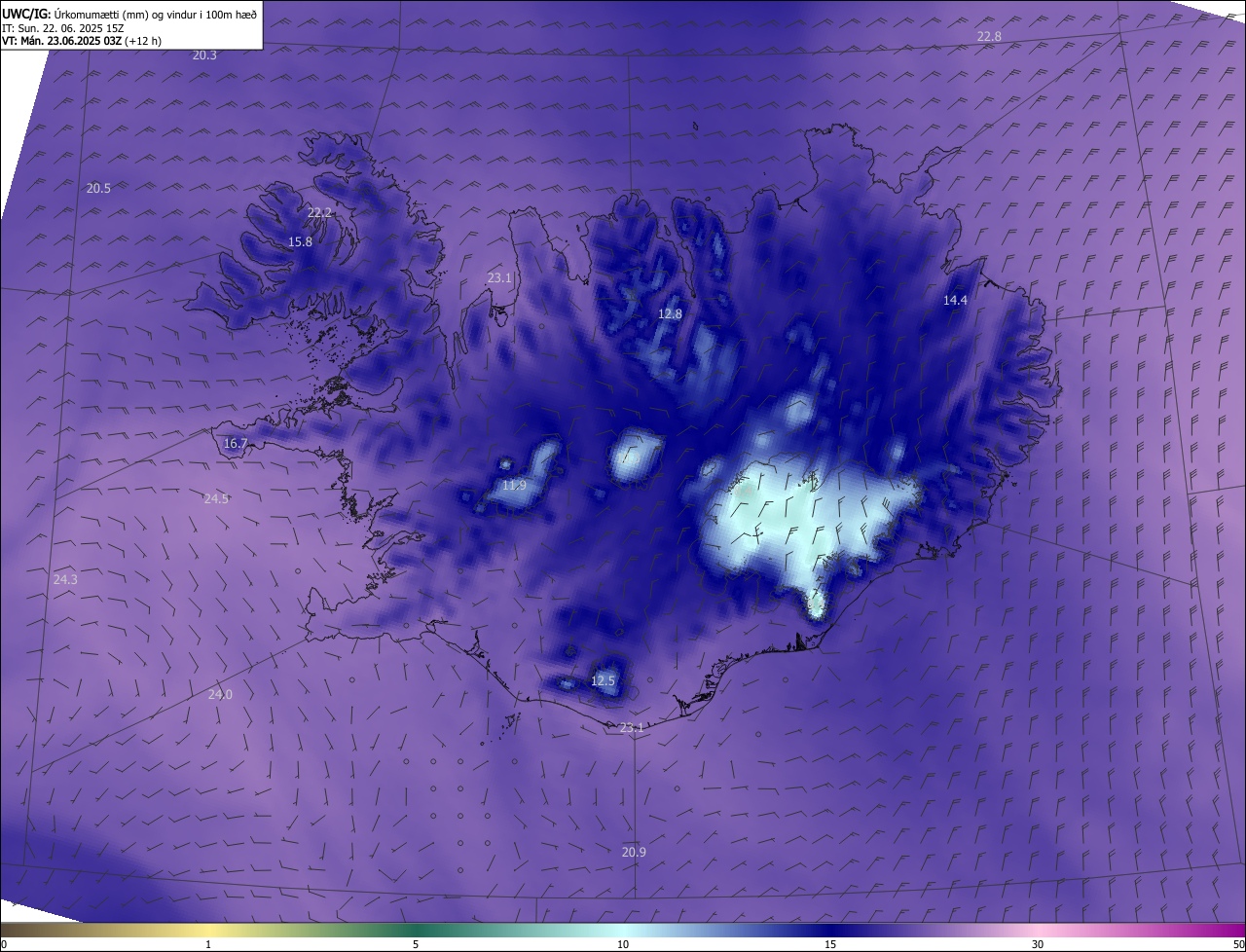Viewport: 1246px width, 952px height.
Task: Click the 12.8 value in north Iceland
Action: [670, 313]
